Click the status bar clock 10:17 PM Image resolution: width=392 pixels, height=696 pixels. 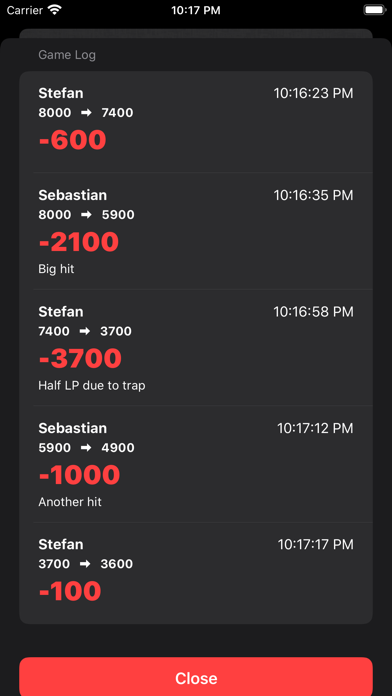(196, 11)
